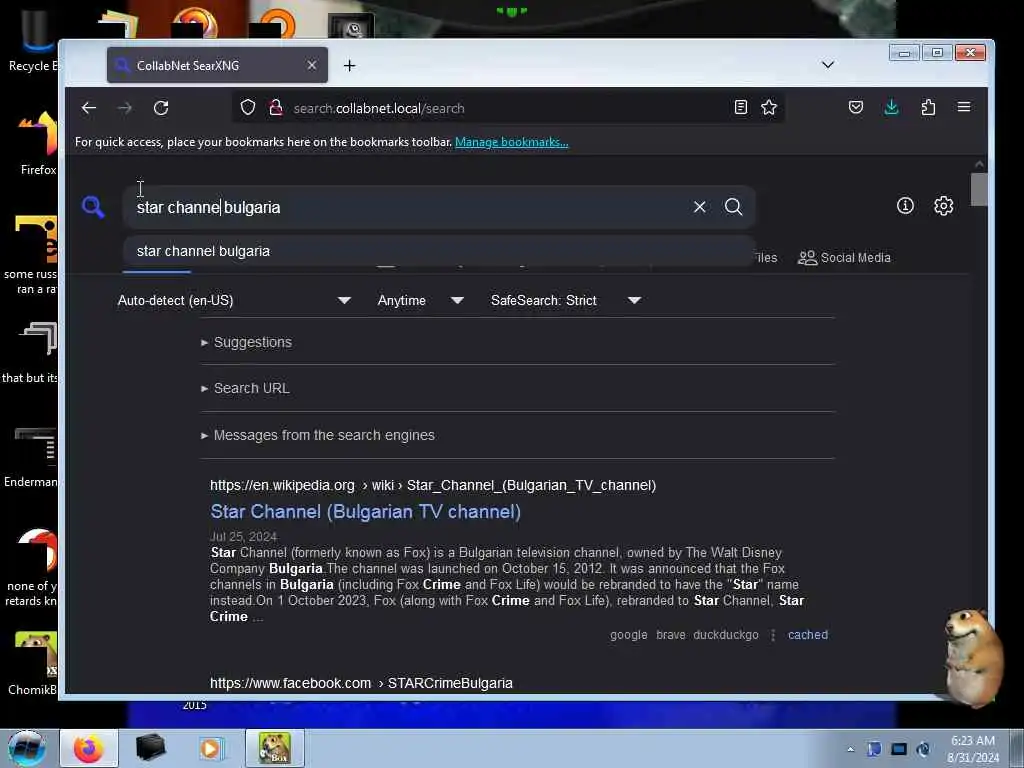The image size is (1024, 768).
Task: Select Firefox desktop shortcut
Action: click(x=38, y=144)
